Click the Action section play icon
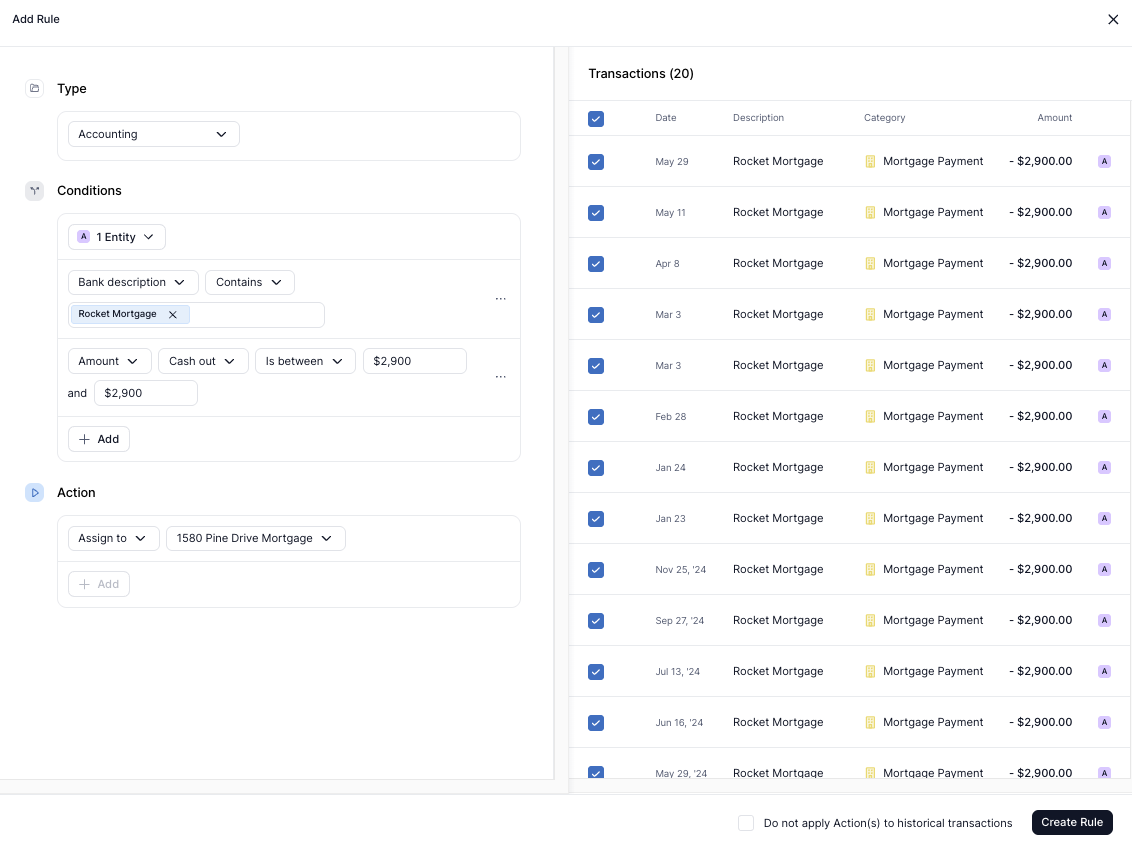Screen dimensions: 1132x844 pyautogui.click(x=34, y=493)
